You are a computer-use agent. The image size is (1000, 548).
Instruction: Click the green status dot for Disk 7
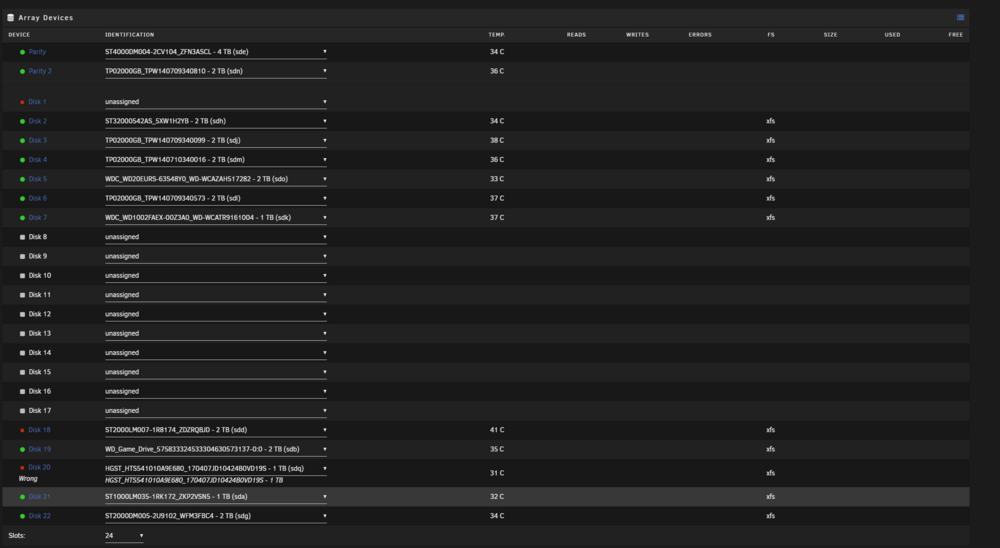point(22,218)
